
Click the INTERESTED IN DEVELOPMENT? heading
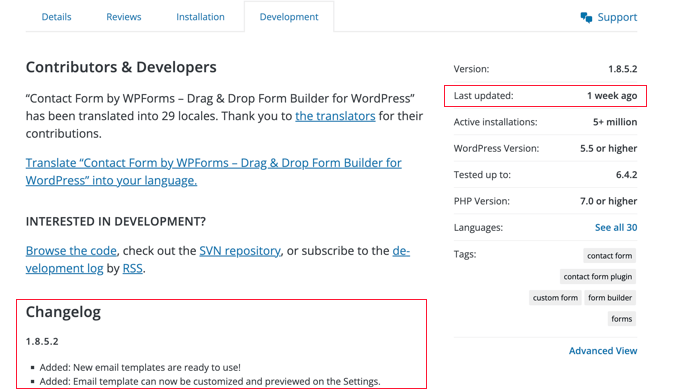[x=116, y=222]
